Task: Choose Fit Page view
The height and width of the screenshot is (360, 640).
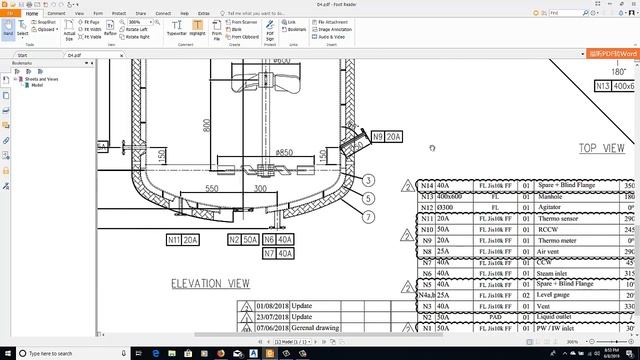Action: pos(89,22)
